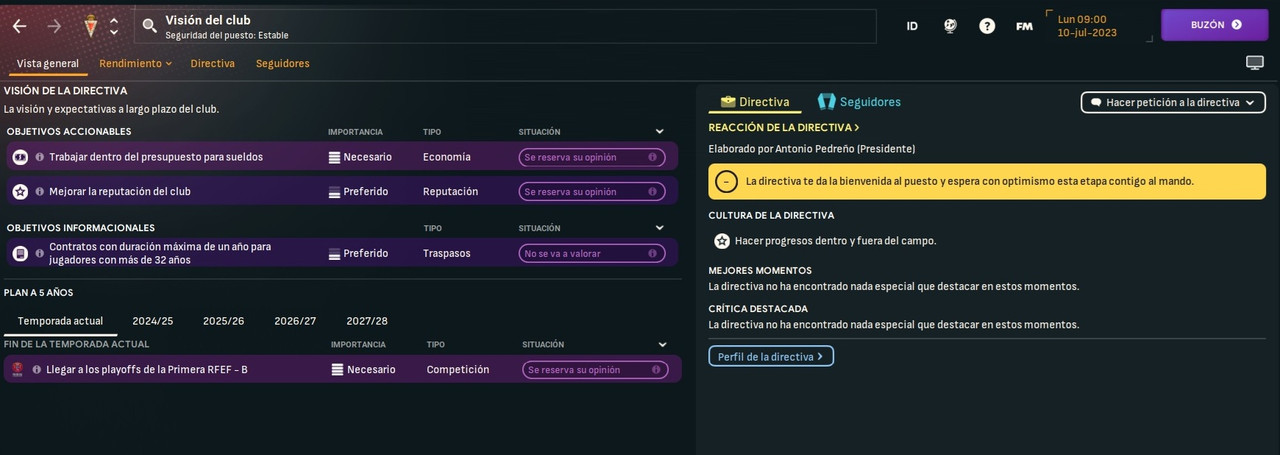Click Se reserva su opinión for Reputación row
This screenshot has width=1280, height=455.
(x=592, y=191)
